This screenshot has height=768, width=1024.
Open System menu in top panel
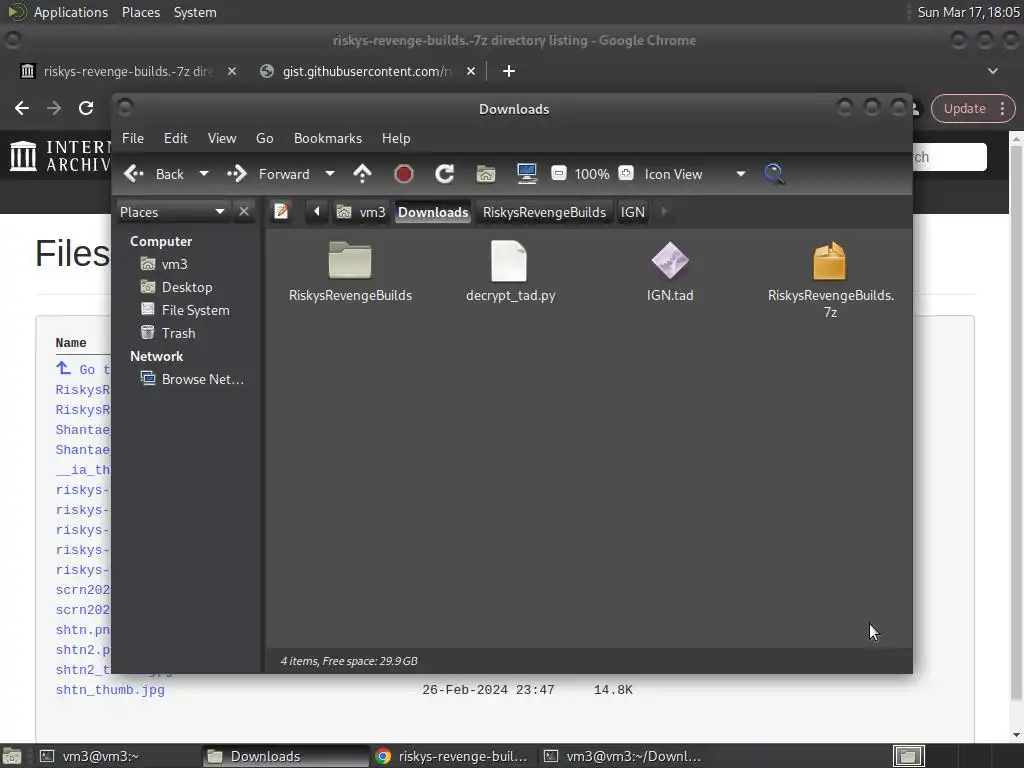point(195,12)
